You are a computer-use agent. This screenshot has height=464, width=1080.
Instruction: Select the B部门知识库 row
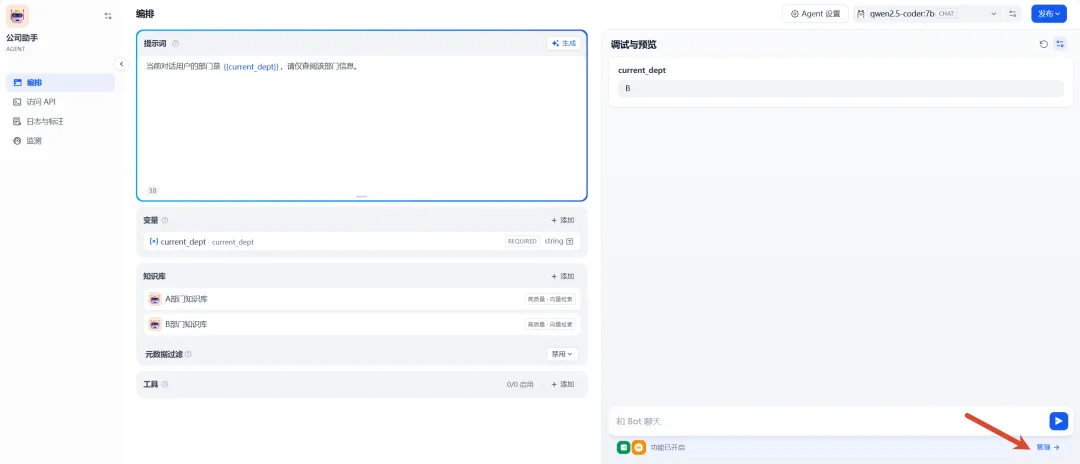pos(362,324)
